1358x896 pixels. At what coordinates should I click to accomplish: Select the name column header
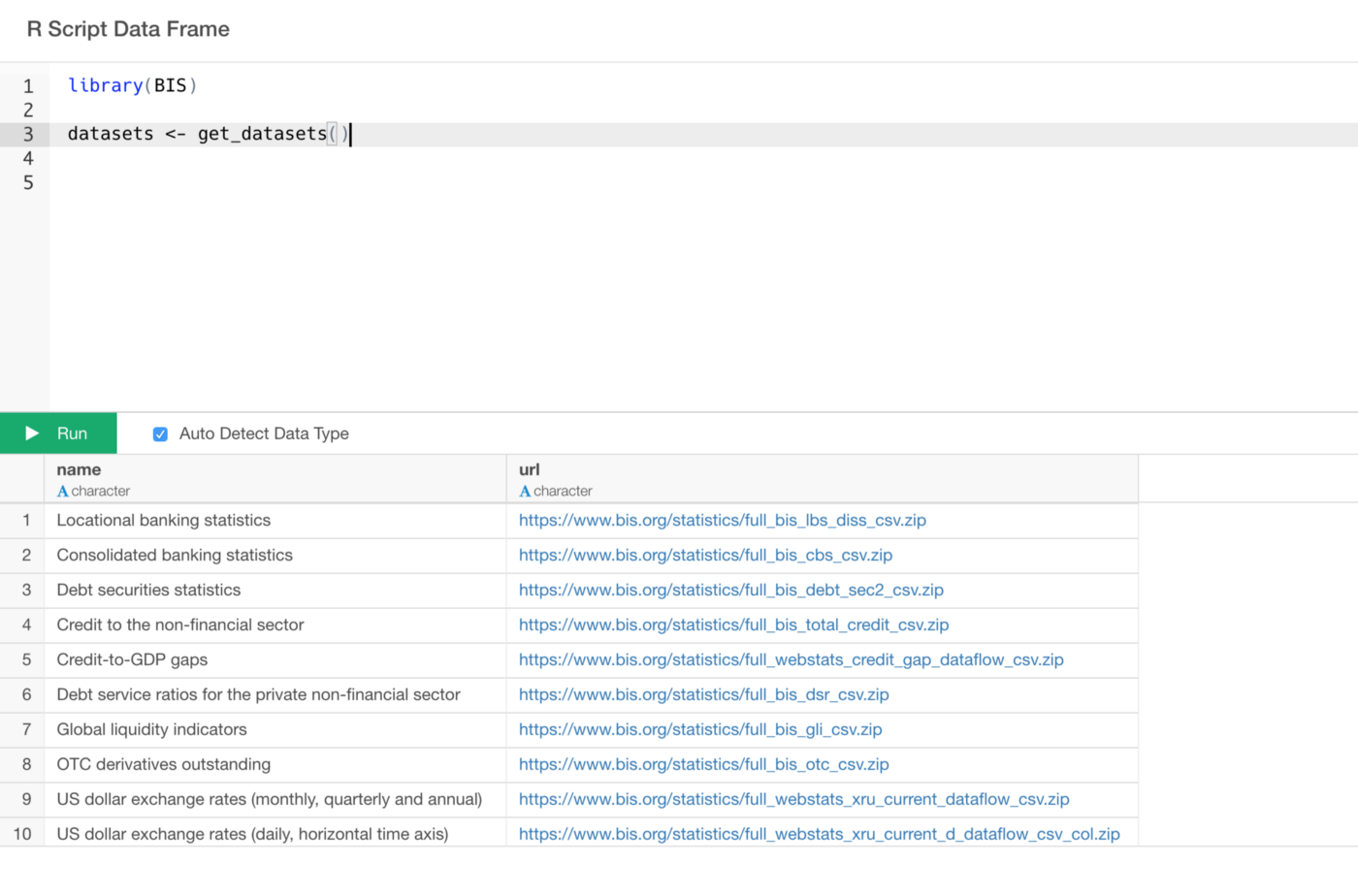(79, 470)
